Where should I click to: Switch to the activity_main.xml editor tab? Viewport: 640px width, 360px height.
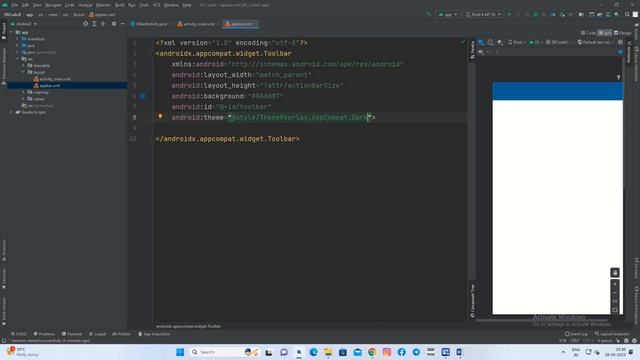(196, 24)
